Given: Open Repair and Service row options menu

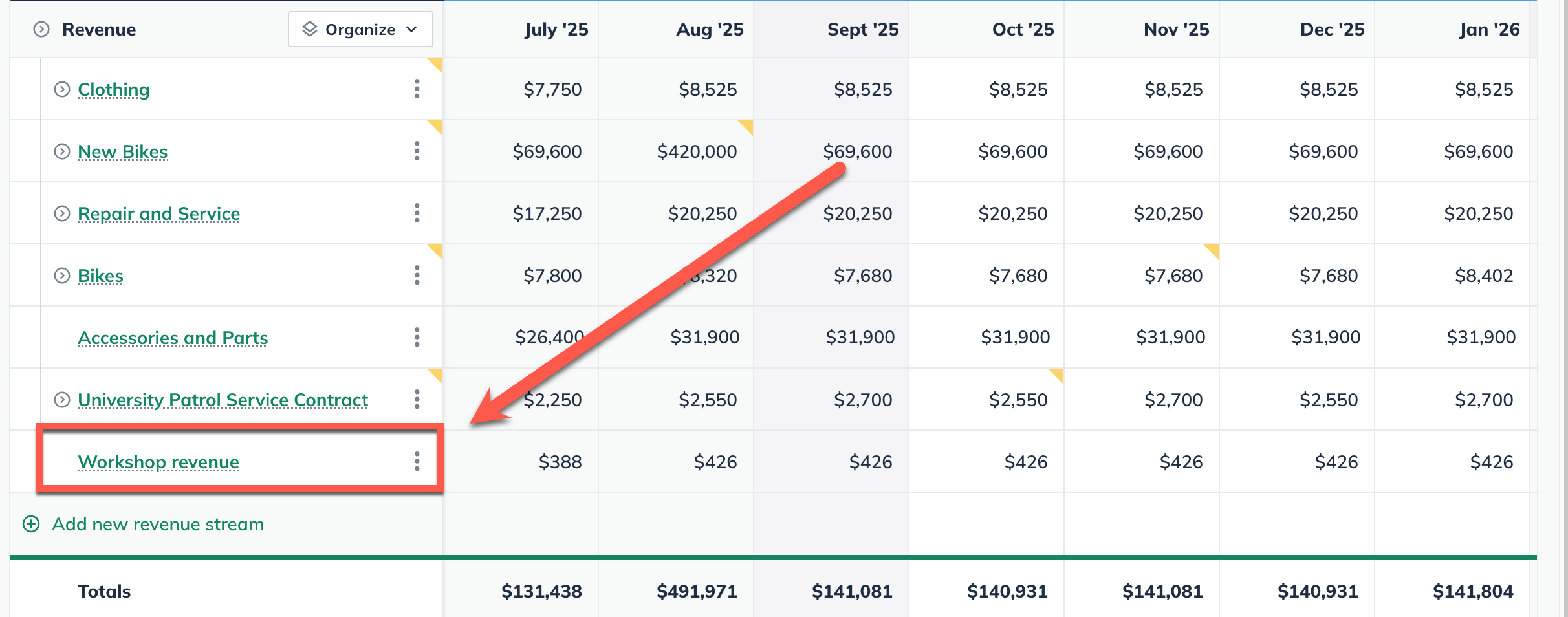Looking at the screenshot, I should [x=417, y=213].
